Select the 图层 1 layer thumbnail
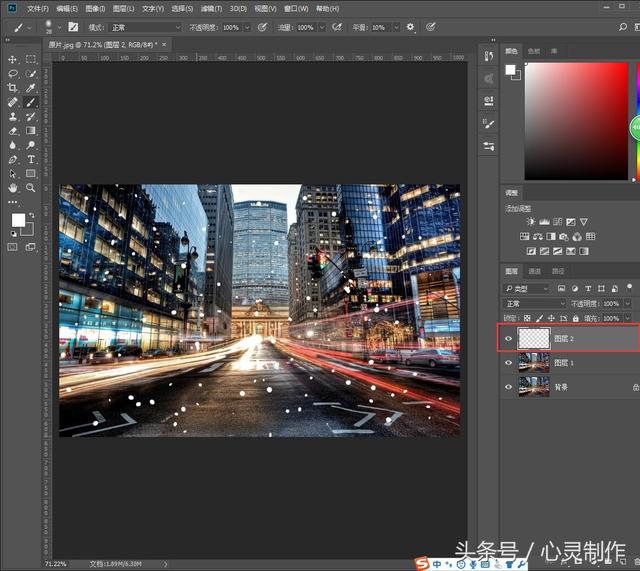Image resolution: width=640 pixels, height=571 pixels. pos(535,363)
